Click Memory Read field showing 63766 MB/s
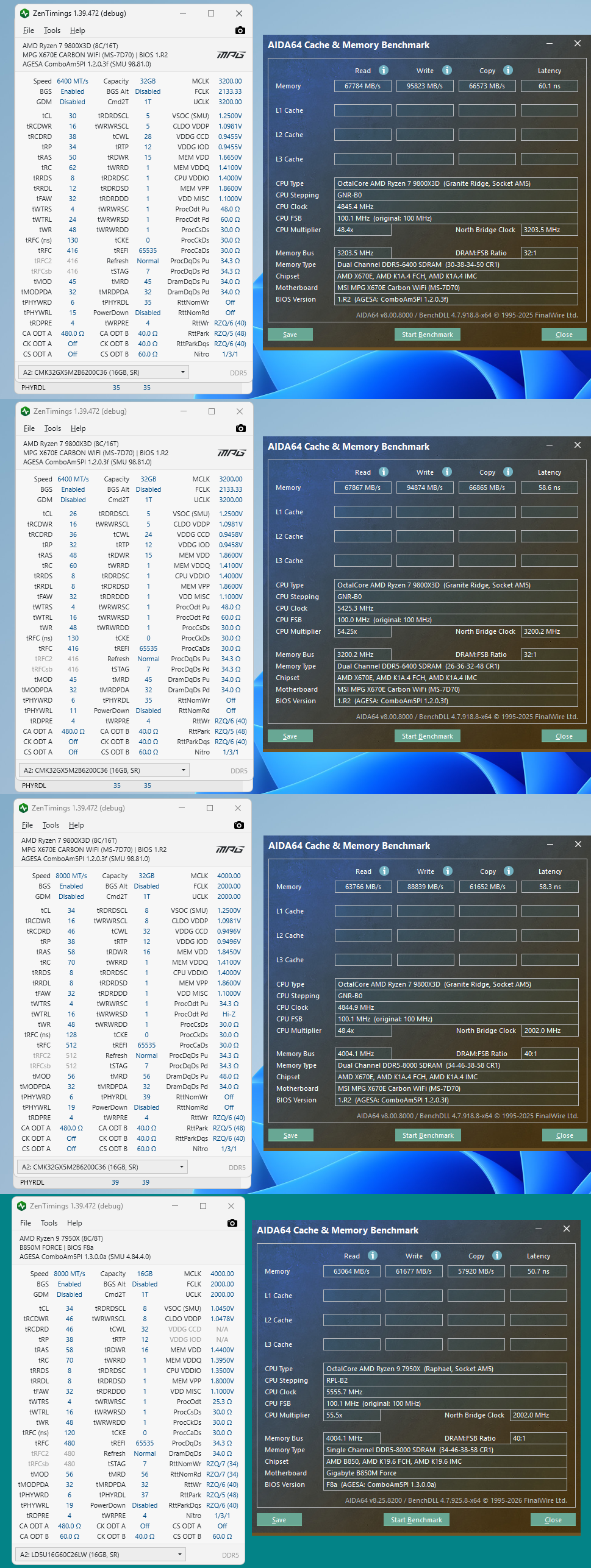The image size is (591, 1568). (363, 887)
